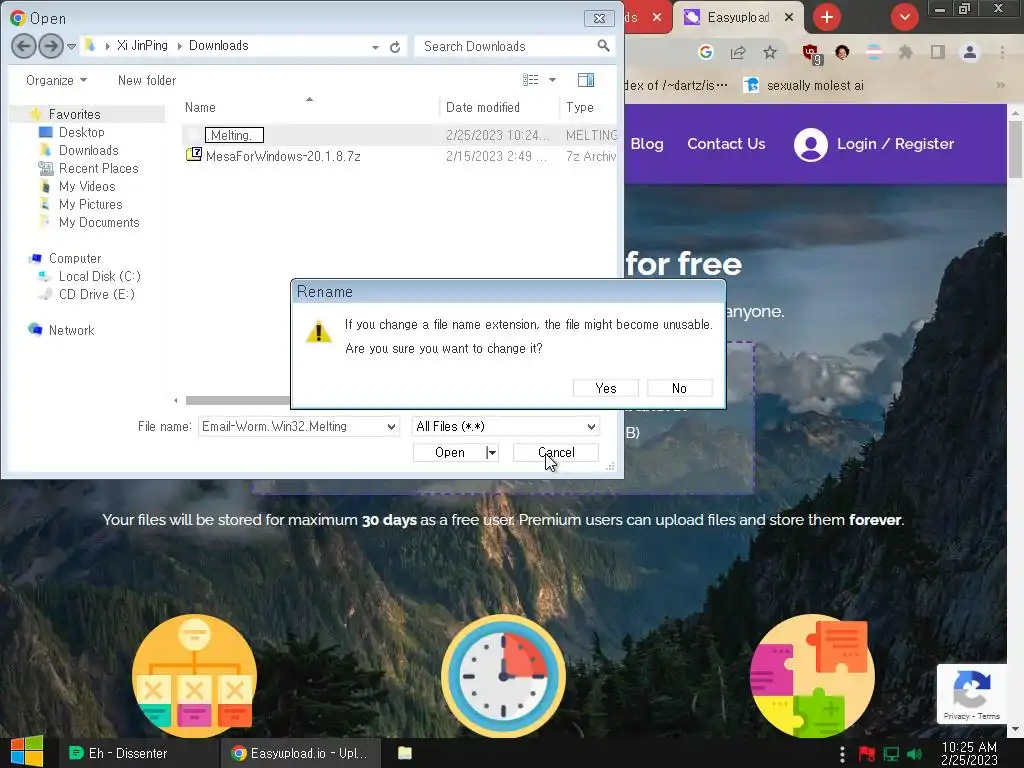The width and height of the screenshot is (1024, 768).
Task: Click the share page icon in Chrome
Action: click(x=738, y=52)
